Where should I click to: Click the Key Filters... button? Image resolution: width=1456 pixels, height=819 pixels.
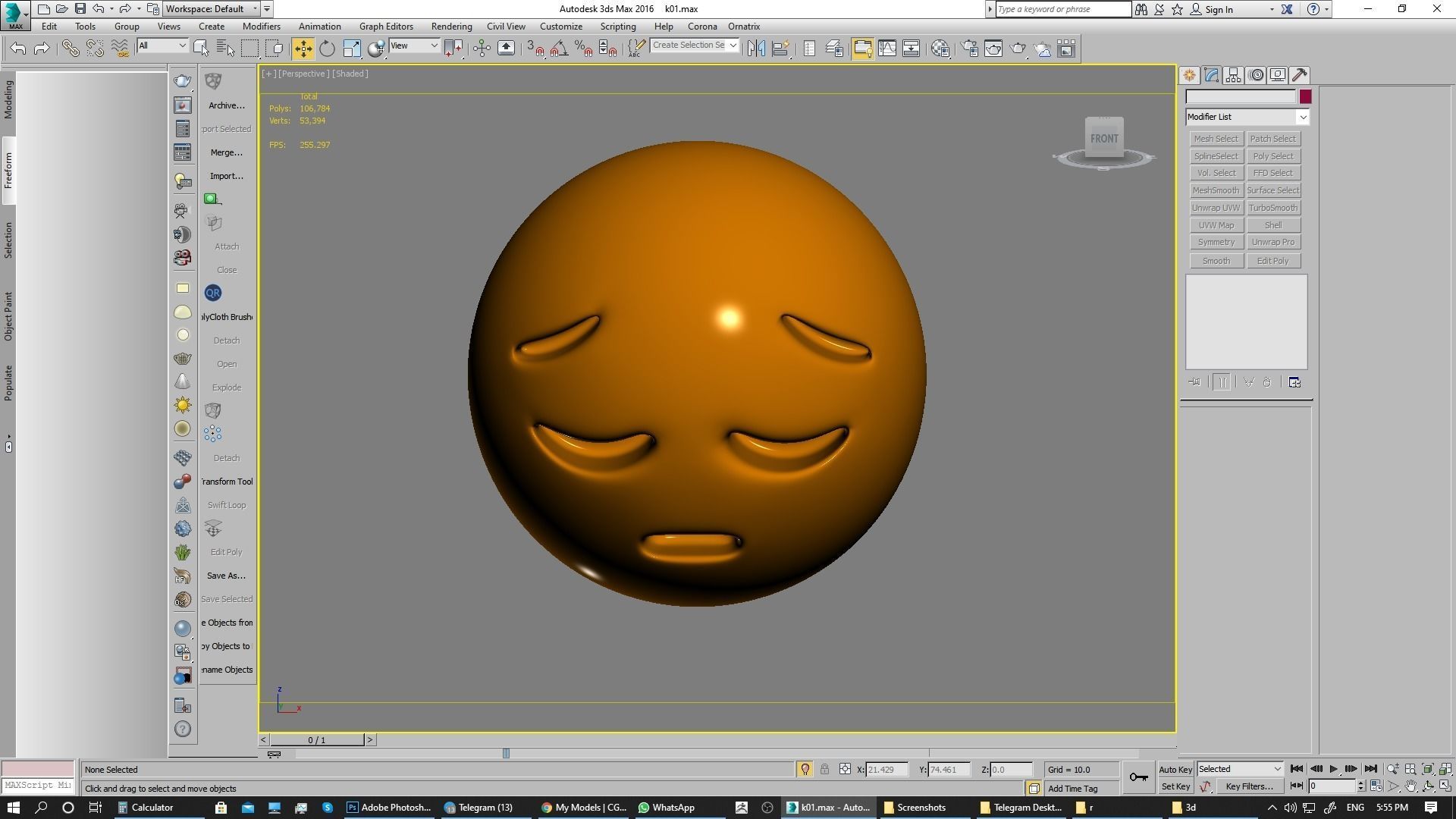1249,786
